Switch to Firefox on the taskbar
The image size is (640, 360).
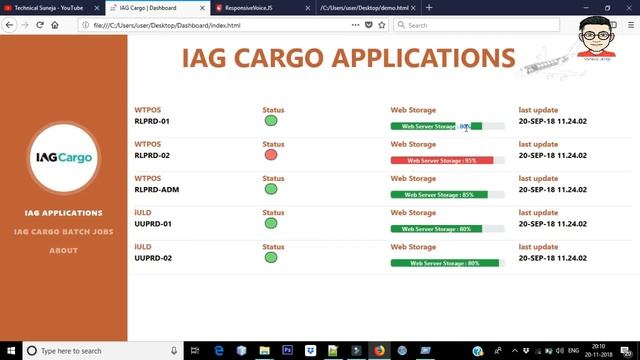[379, 351]
